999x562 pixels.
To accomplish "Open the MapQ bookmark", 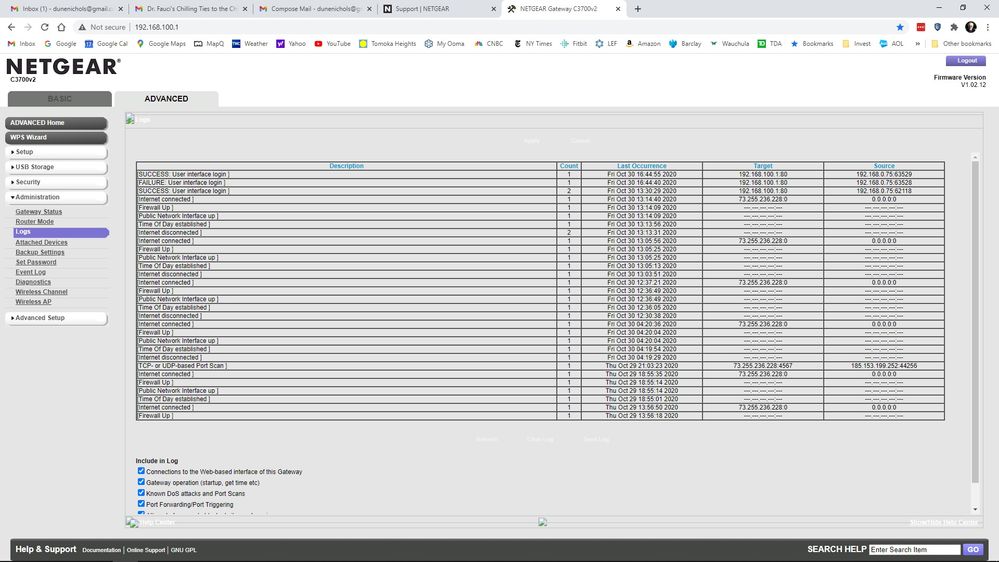I will click(209, 44).
